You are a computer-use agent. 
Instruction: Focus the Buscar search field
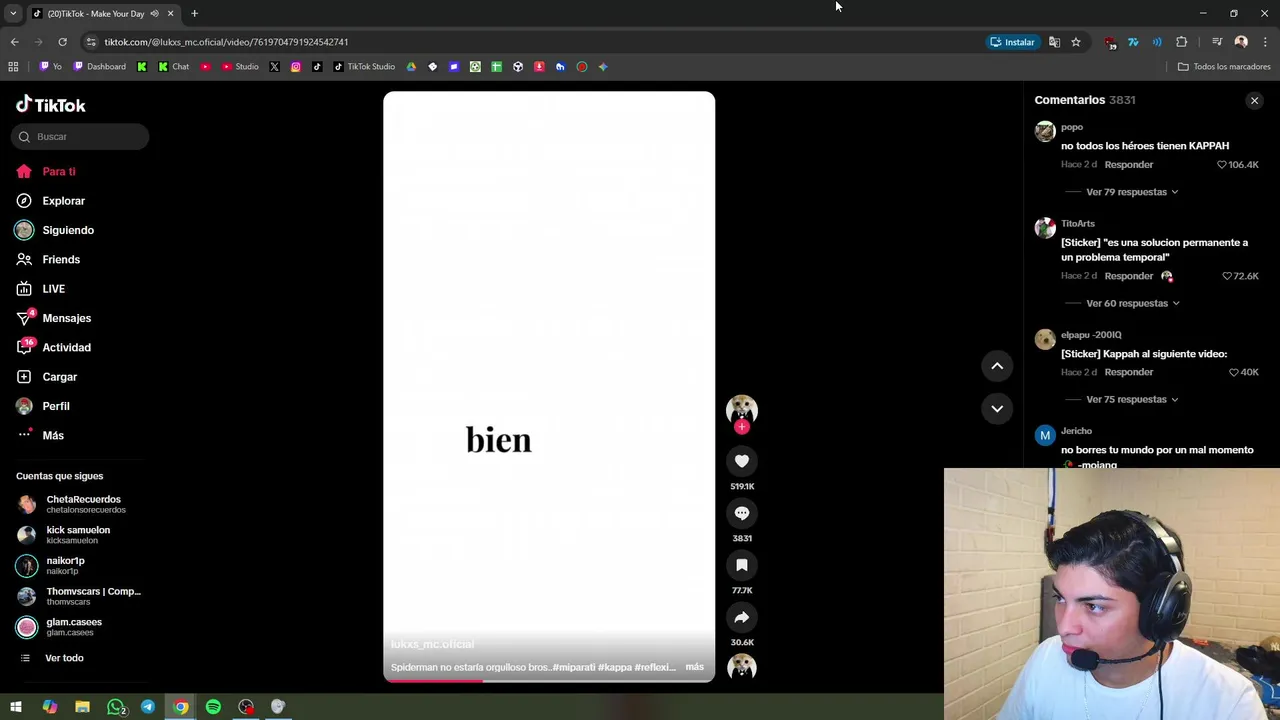(80, 137)
